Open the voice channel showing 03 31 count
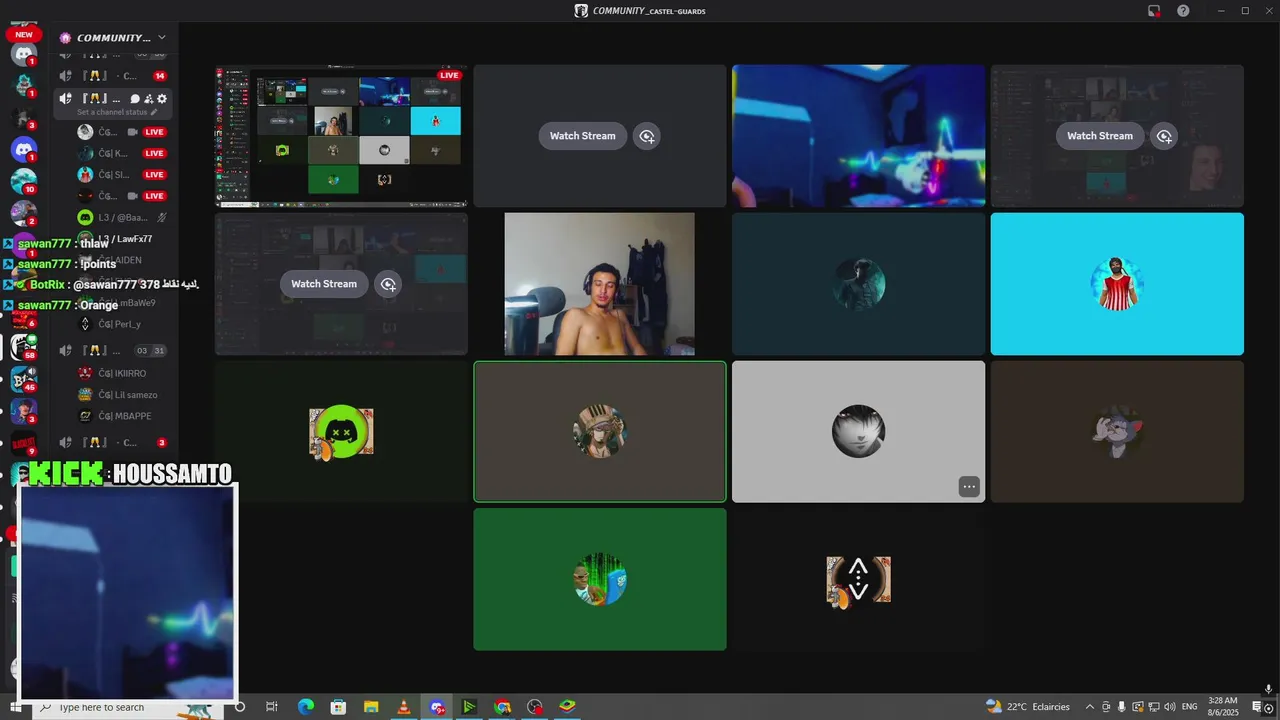The width and height of the screenshot is (1280, 720). tap(112, 351)
